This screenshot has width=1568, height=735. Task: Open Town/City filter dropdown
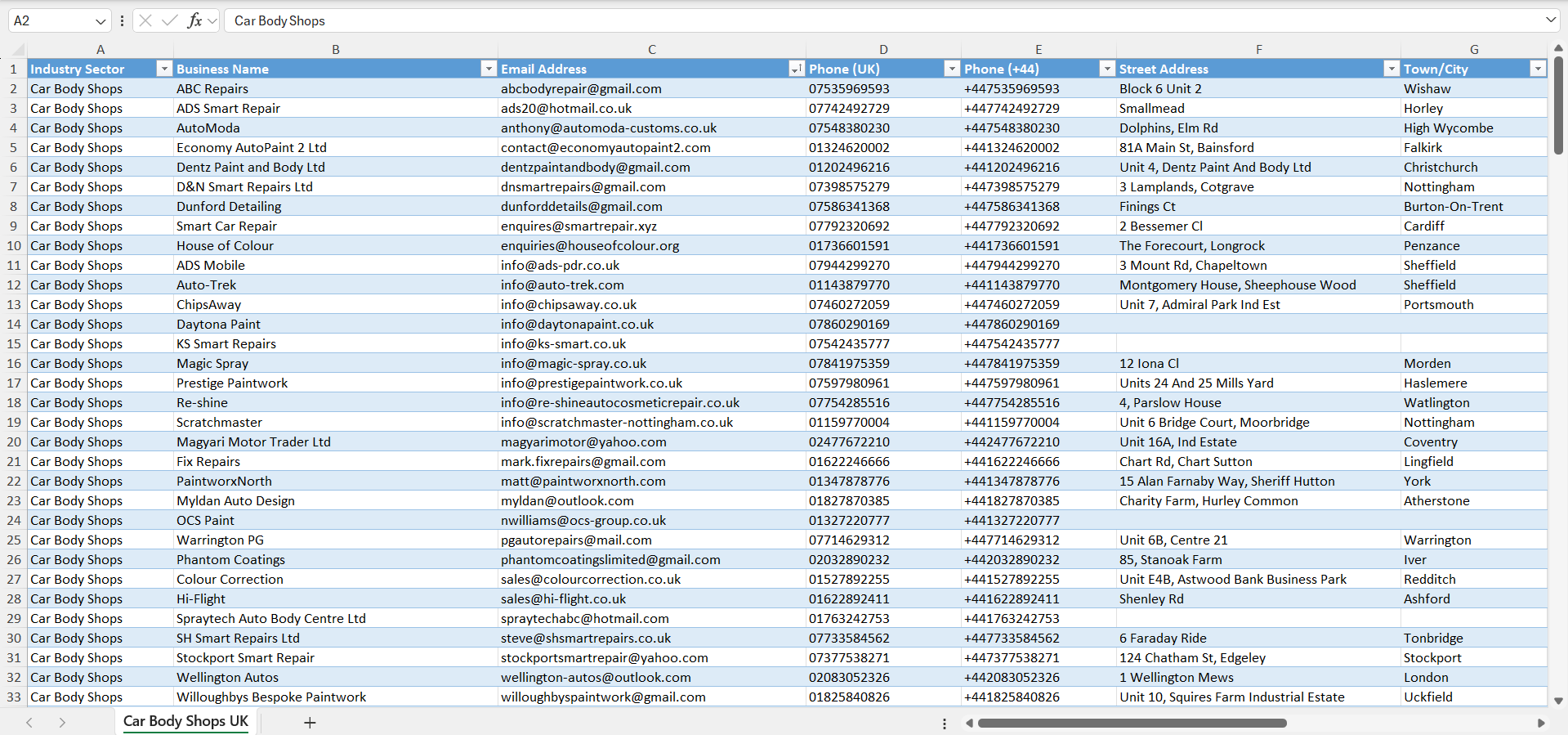pos(1538,69)
